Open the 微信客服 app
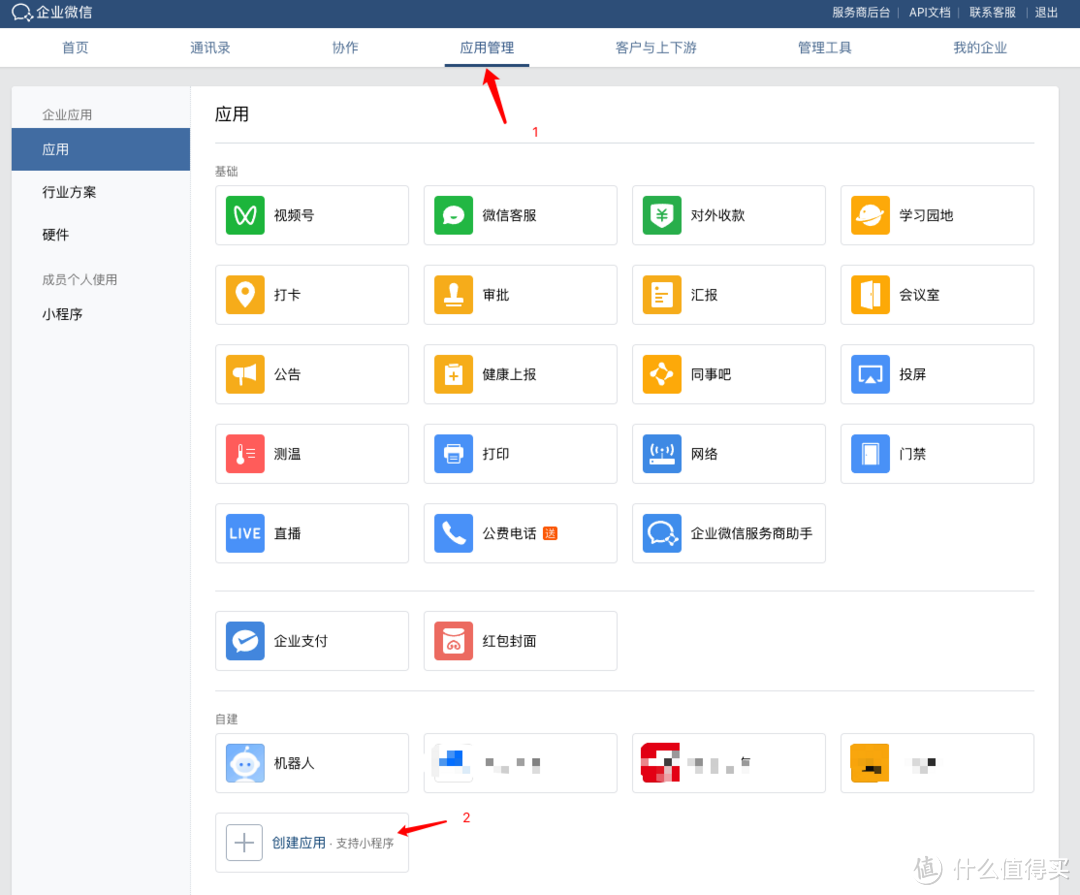The image size is (1080, 895). click(x=519, y=215)
